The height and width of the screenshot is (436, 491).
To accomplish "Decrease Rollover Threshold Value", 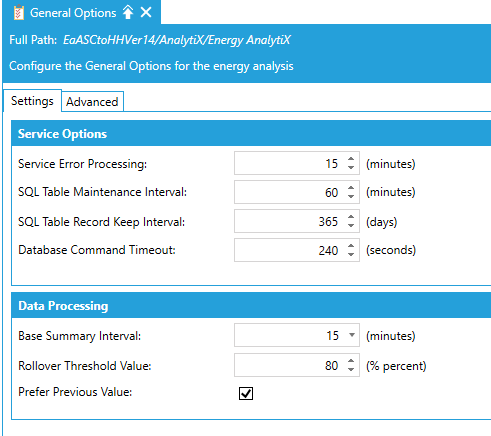I will tap(351, 369).
